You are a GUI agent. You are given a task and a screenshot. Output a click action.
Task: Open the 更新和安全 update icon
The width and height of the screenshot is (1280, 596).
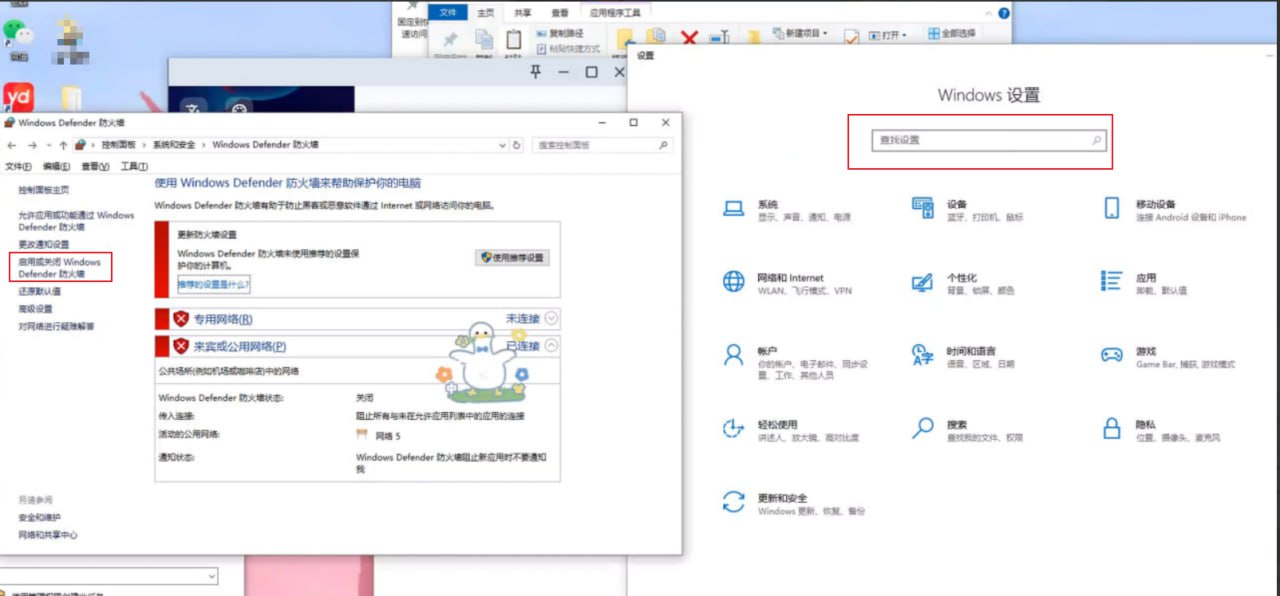pyautogui.click(x=733, y=502)
